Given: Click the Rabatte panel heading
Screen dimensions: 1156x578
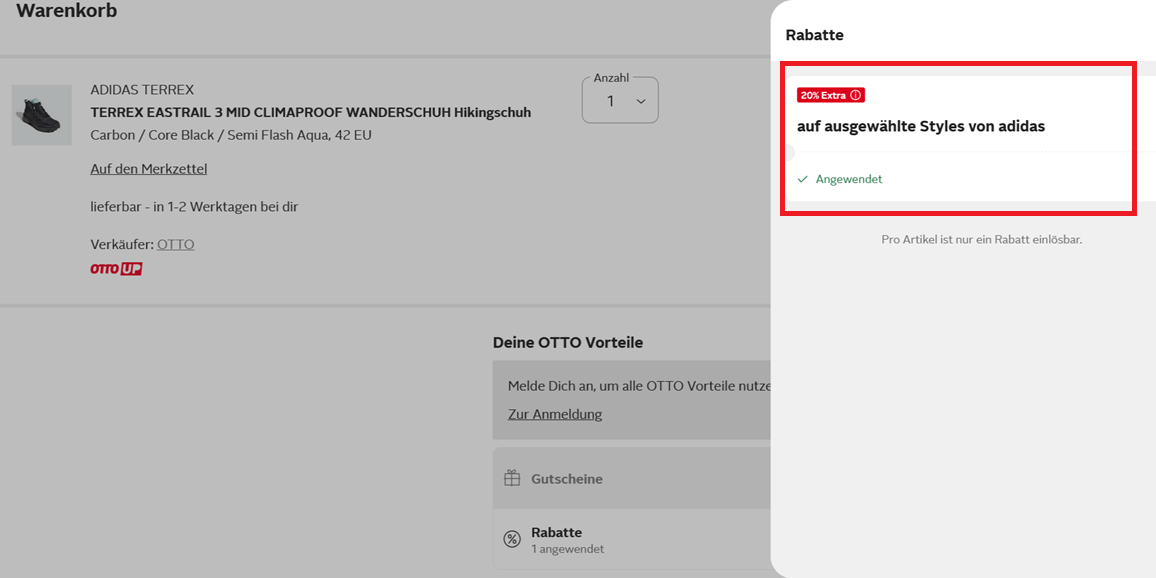Looking at the screenshot, I should pos(814,35).
